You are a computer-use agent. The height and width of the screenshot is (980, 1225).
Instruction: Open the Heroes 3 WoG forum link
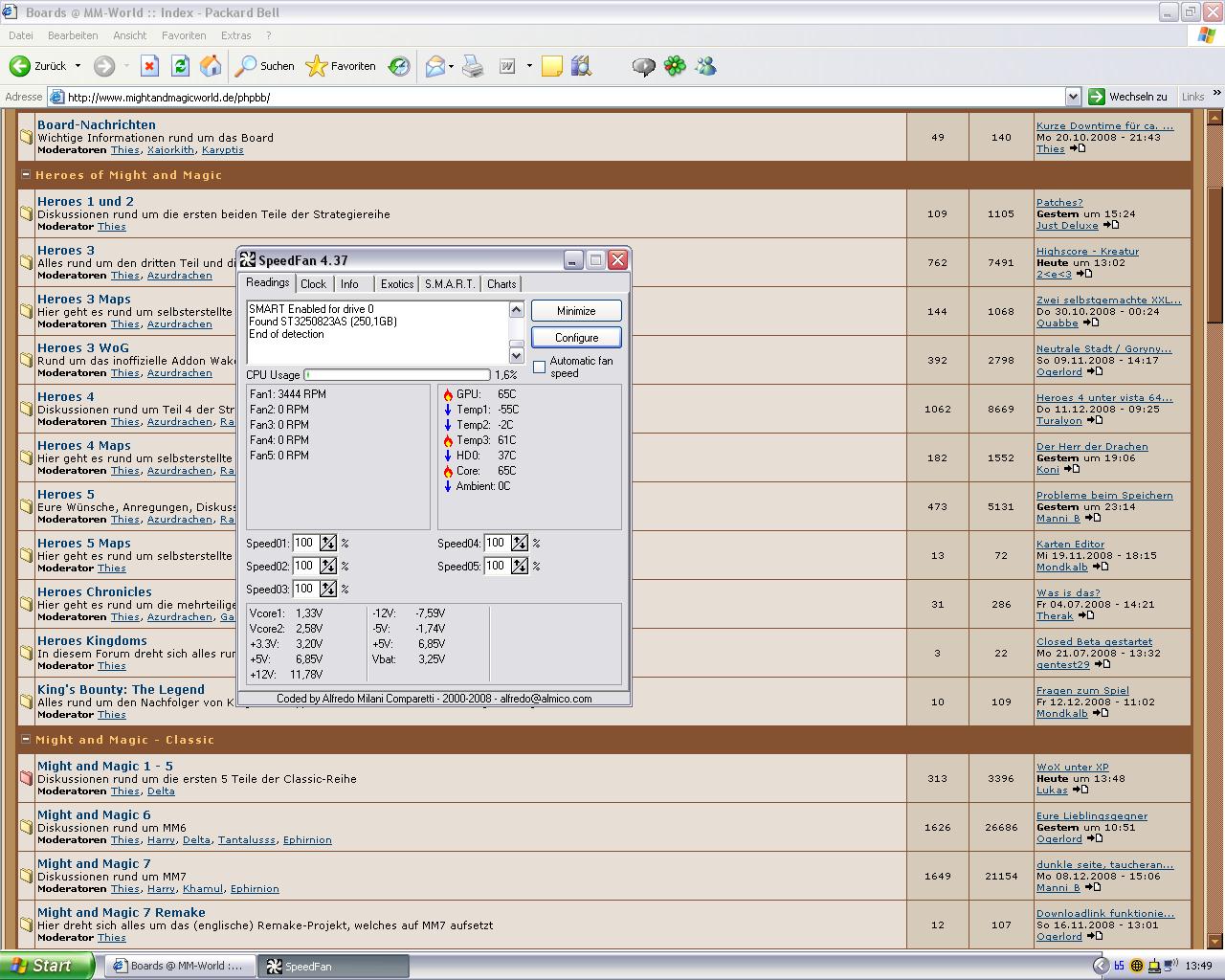83,348
